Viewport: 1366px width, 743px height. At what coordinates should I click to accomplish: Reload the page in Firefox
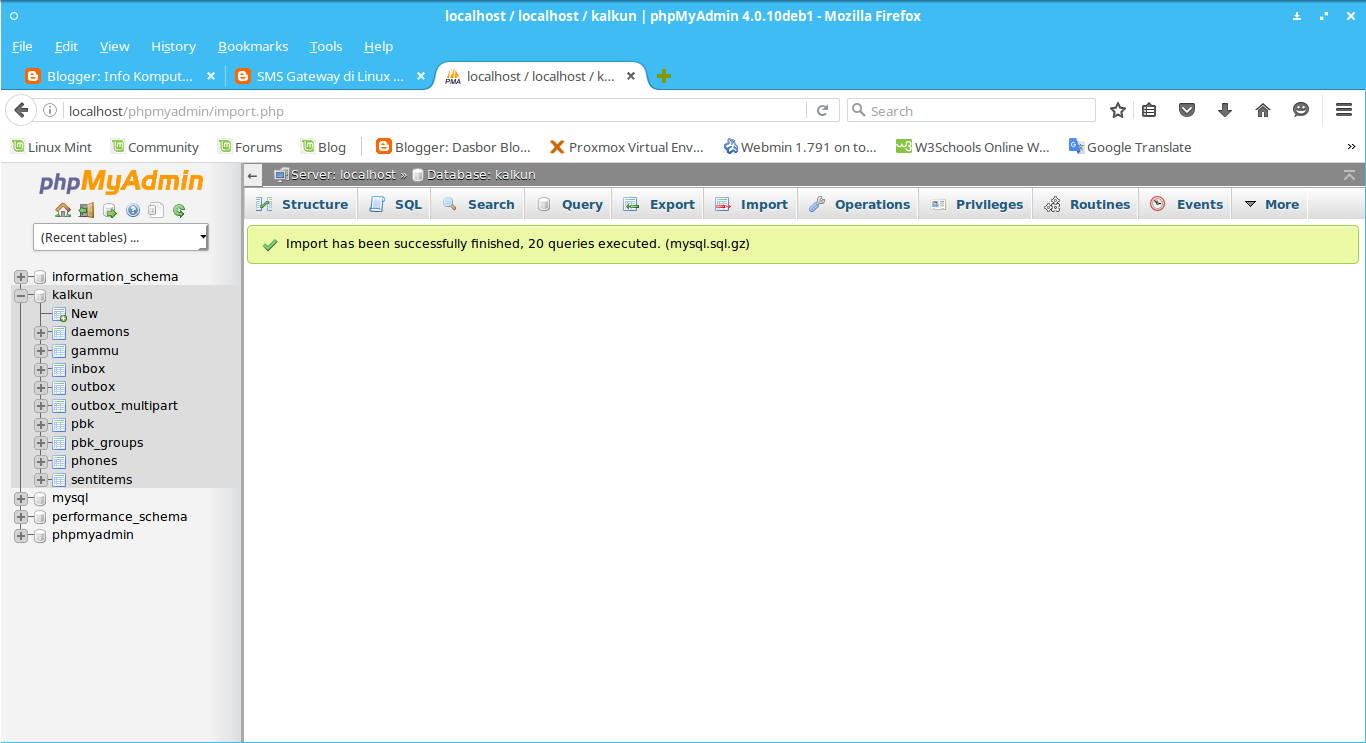tap(823, 111)
